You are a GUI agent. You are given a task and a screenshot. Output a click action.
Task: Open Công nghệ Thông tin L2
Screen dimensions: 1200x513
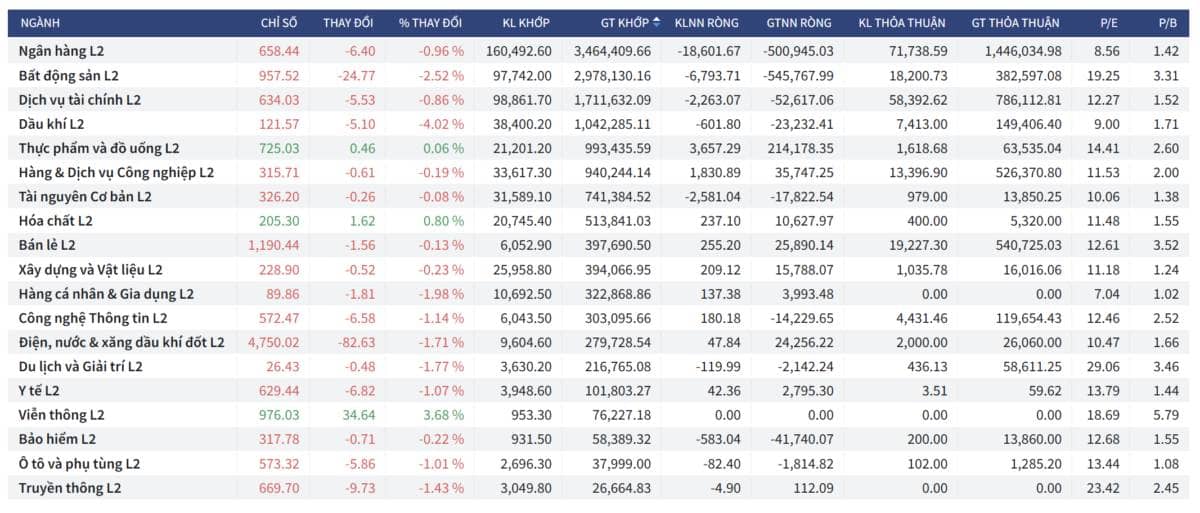91,317
